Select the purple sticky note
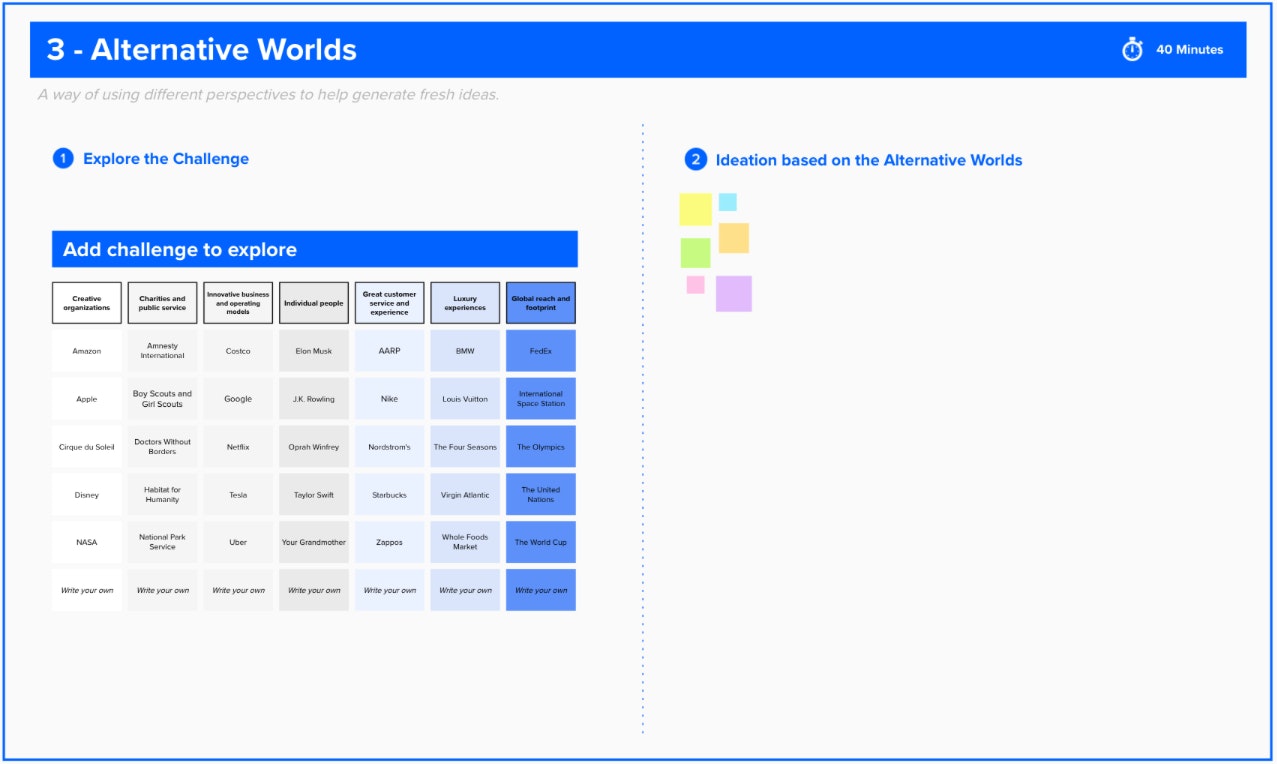The height and width of the screenshot is (764, 1277). point(733,294)
